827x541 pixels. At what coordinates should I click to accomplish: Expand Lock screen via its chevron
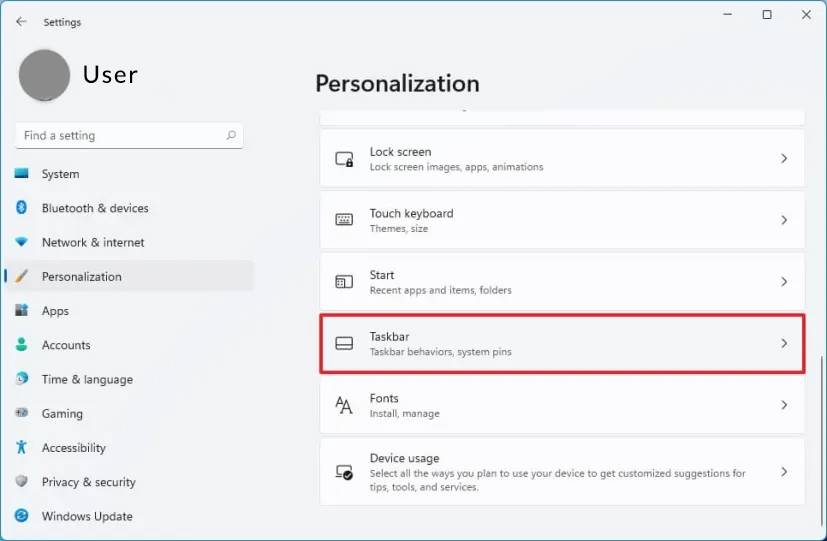[784, 158]
